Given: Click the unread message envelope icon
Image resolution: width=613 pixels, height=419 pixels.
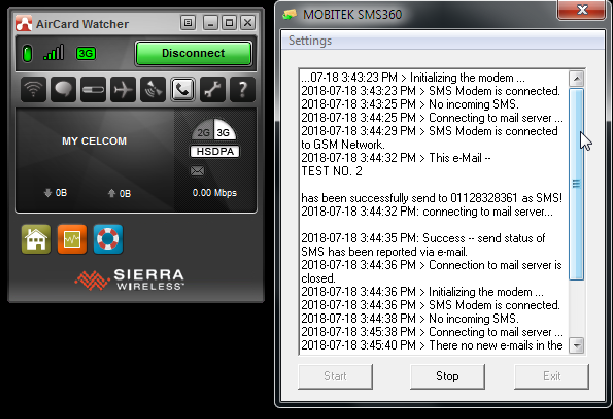Looking at the screenshot, I should [197, 172].
